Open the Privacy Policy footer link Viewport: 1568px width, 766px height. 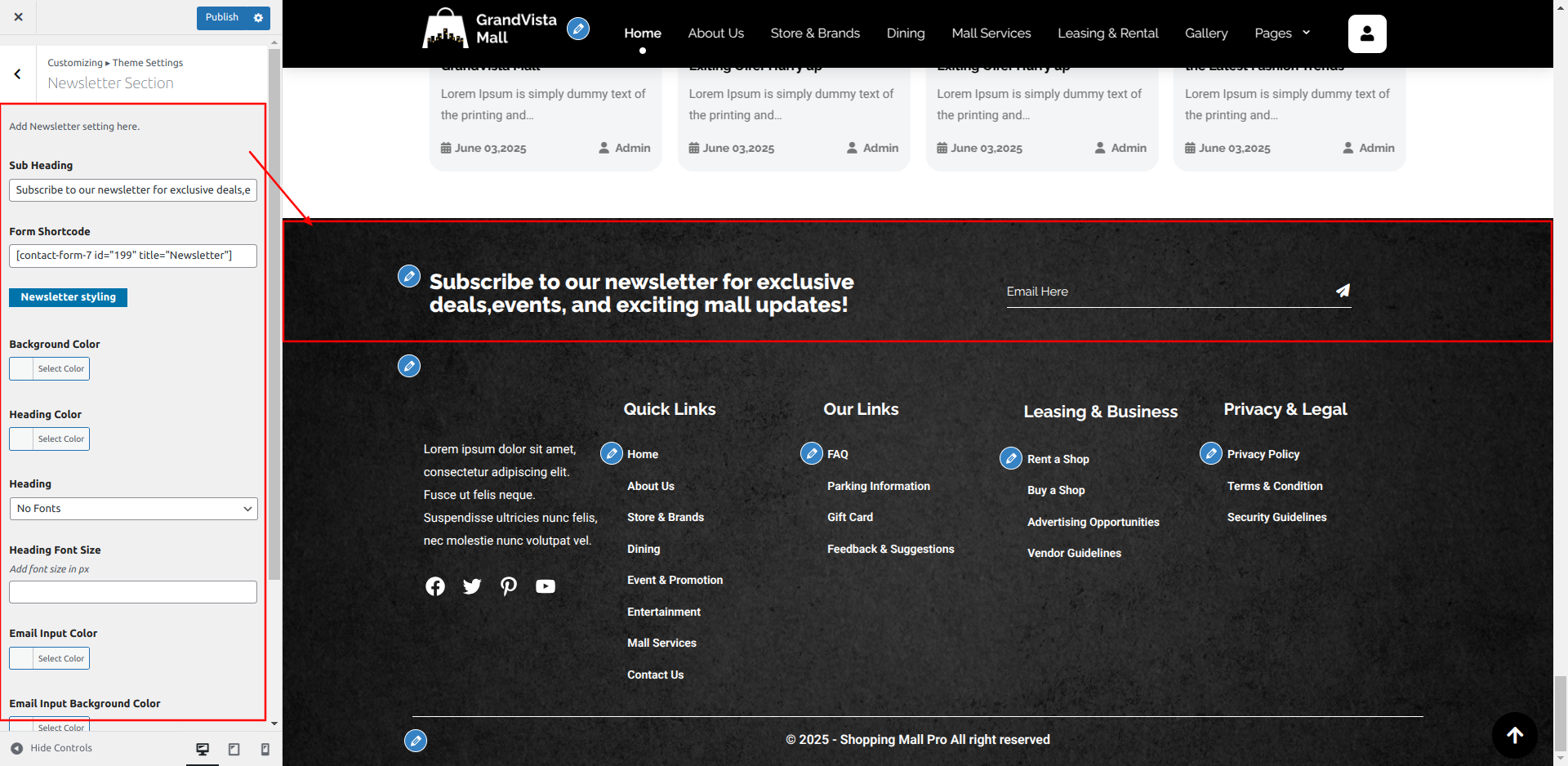[1263, 454]
